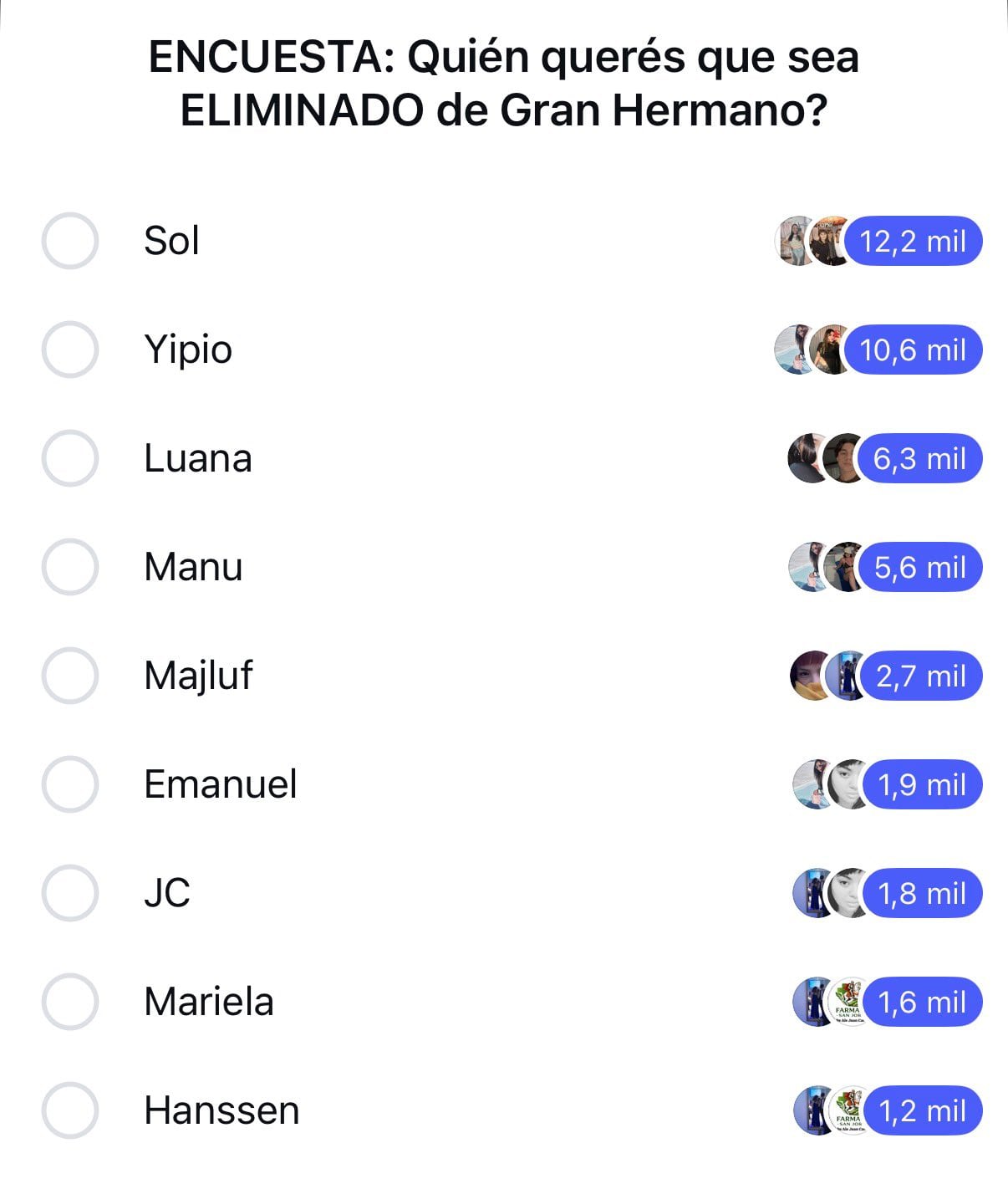Click the Farma San Jose avatar beside Mariela

pos(848,1002)
